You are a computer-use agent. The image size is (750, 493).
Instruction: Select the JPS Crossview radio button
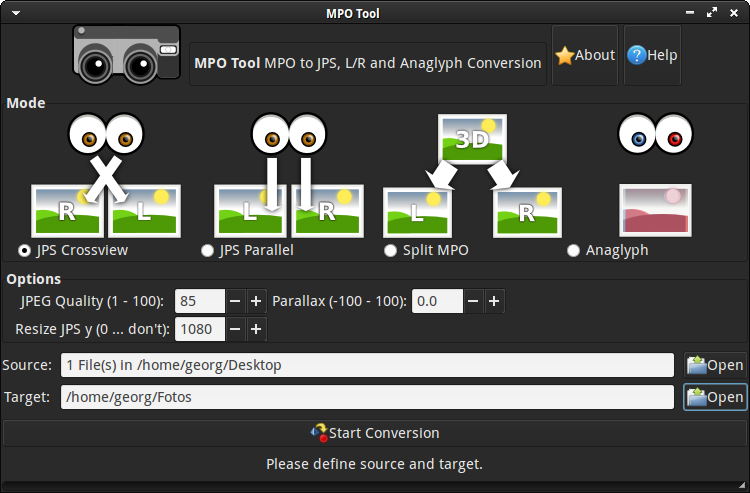24,250
